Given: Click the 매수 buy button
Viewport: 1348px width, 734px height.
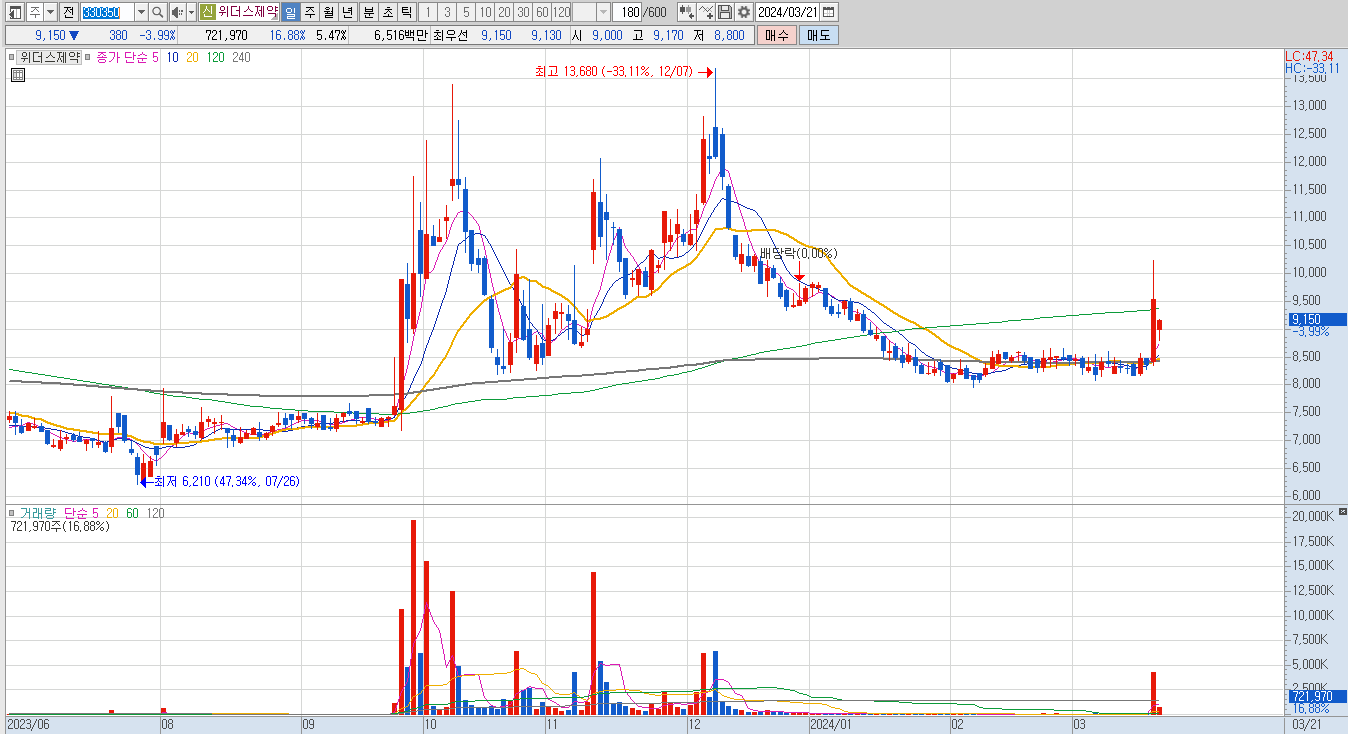Looking at the screenshot, I should point(777,35).
